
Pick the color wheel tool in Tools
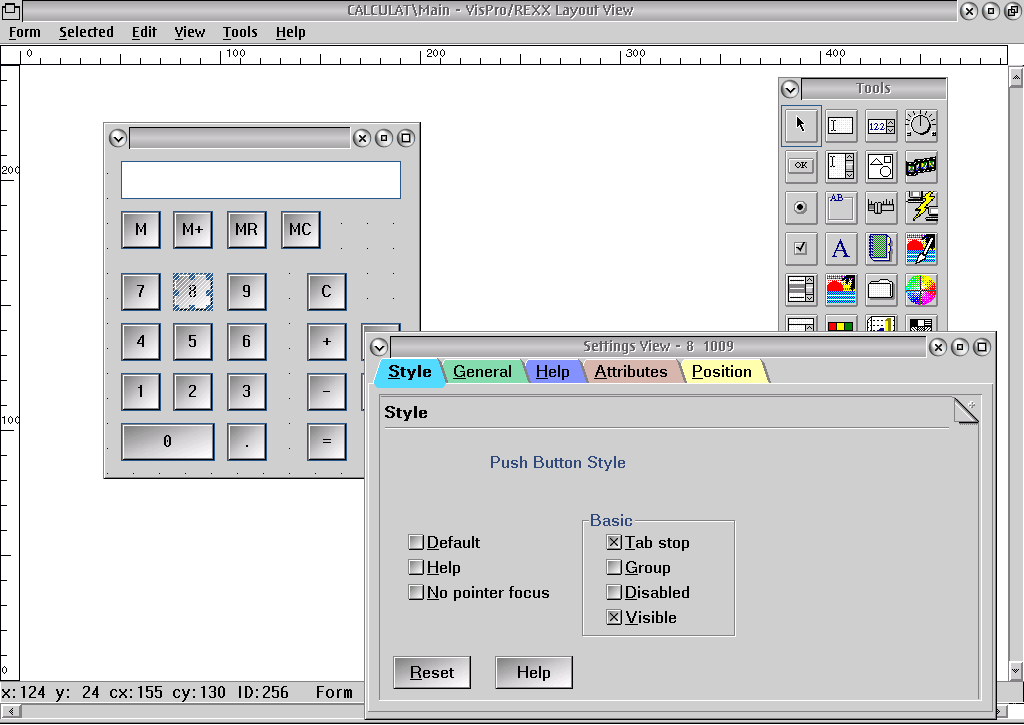click(921, 289)
